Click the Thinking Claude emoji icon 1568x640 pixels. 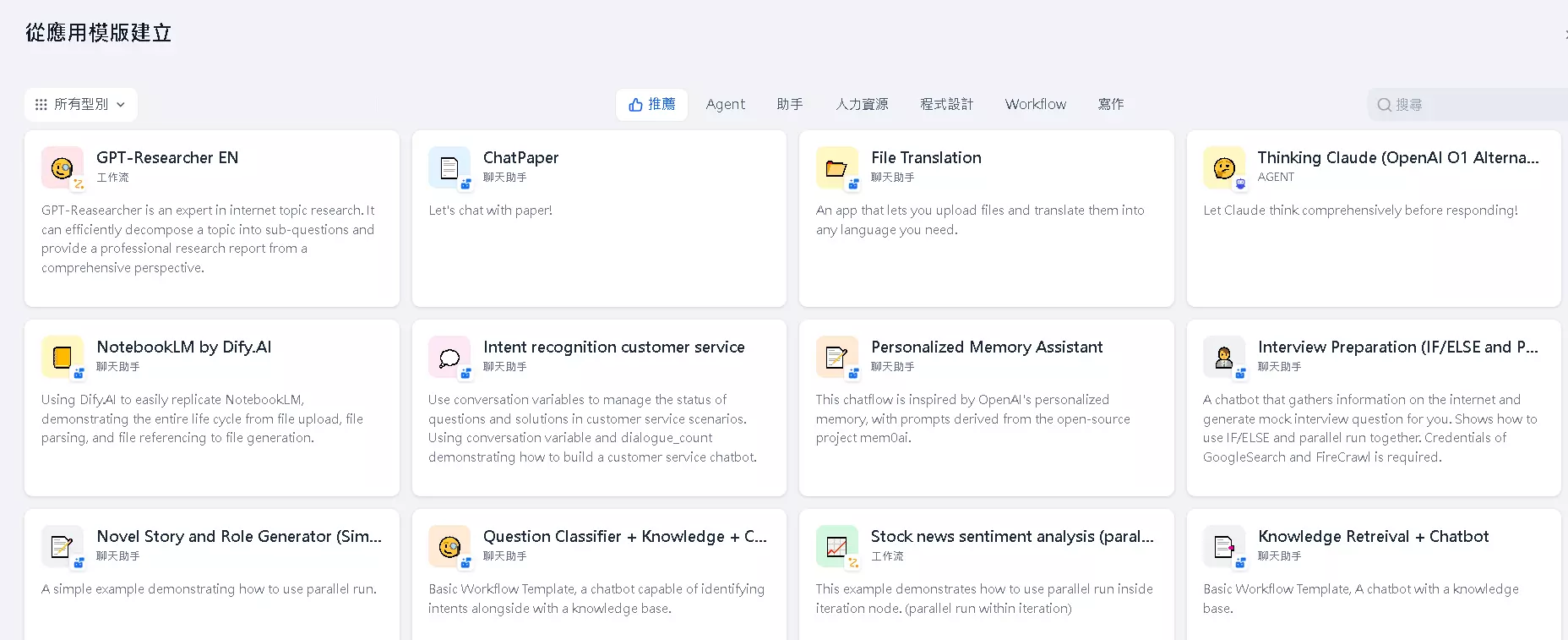point(1224,167)
